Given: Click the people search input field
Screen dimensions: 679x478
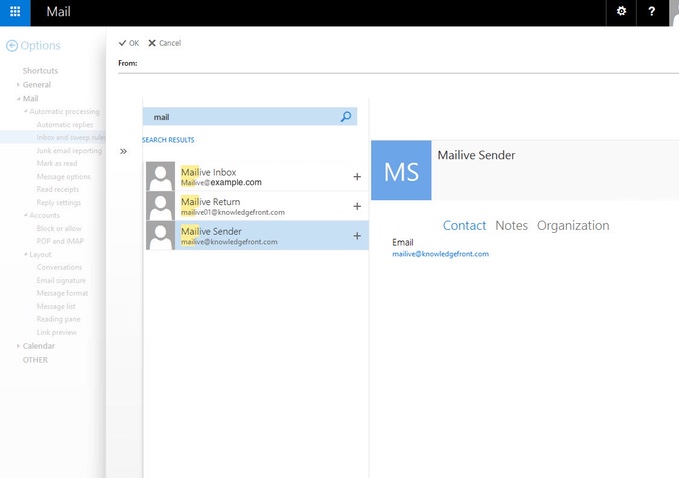Looking at the screenshot, I should click(240, 117).
